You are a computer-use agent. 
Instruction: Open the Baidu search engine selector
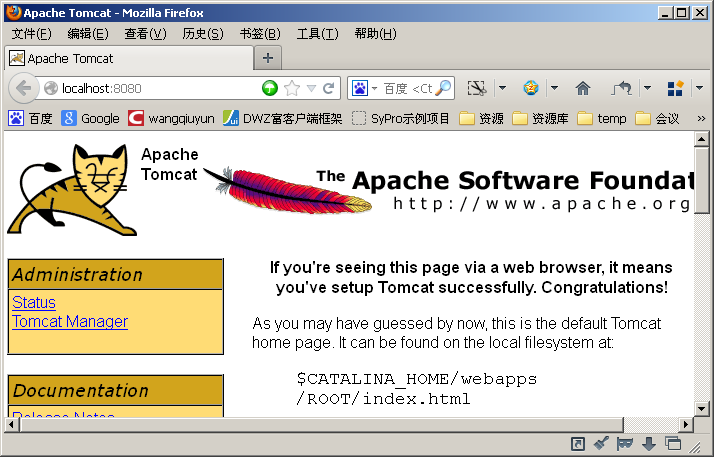coord(363,88)
